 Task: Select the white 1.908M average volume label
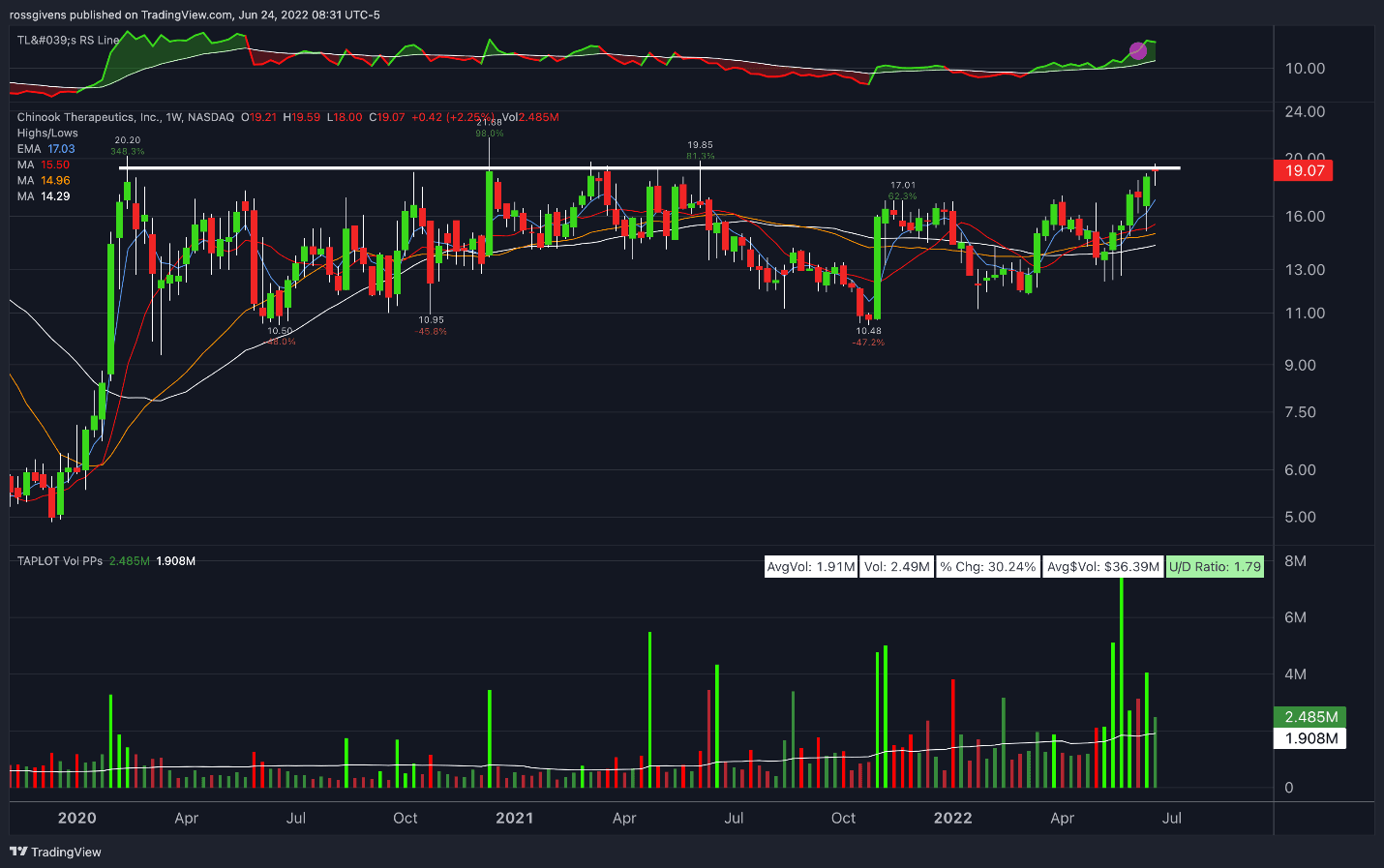click(1309, 738)
